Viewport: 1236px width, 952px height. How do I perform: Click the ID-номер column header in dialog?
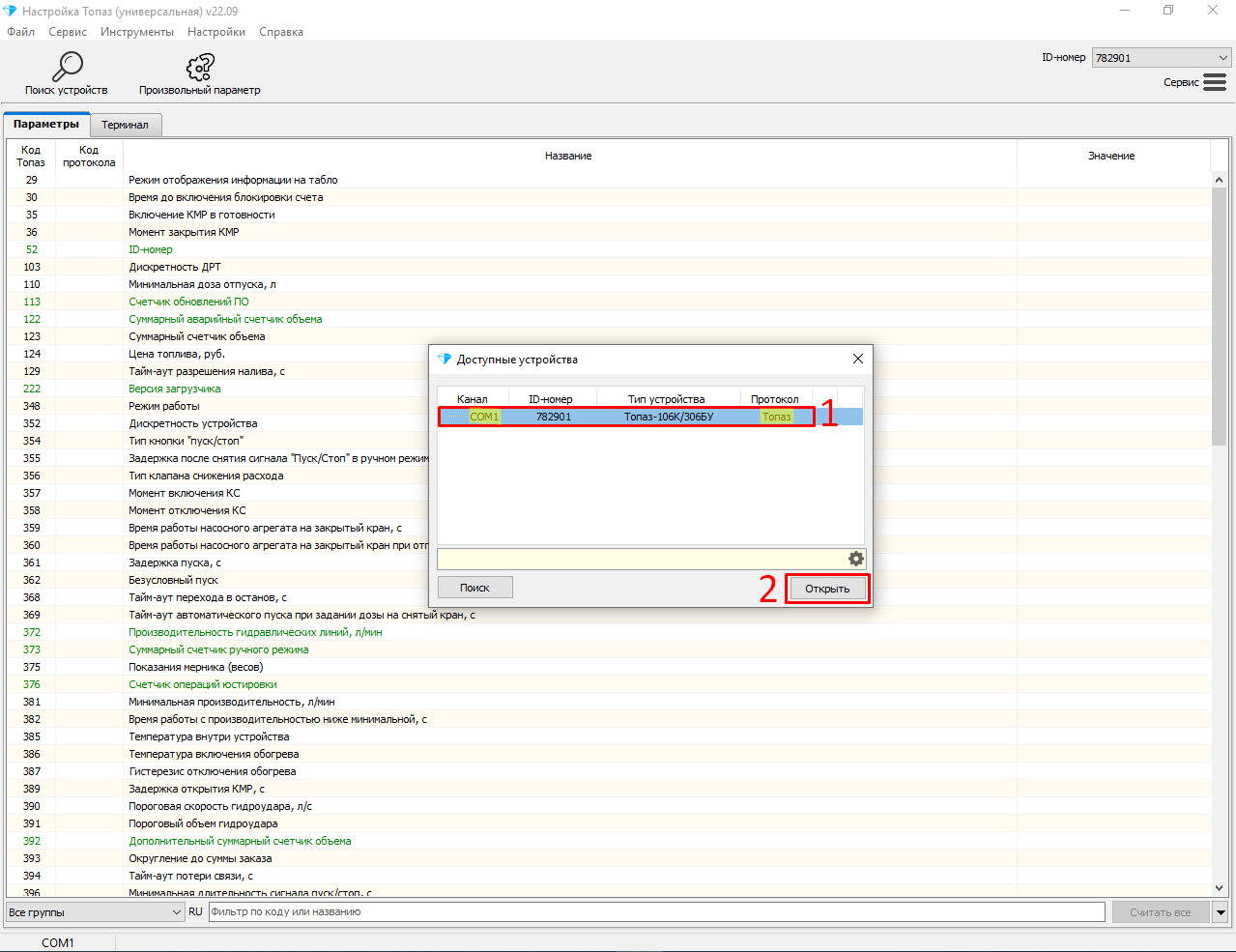click(x=551, y=399)
